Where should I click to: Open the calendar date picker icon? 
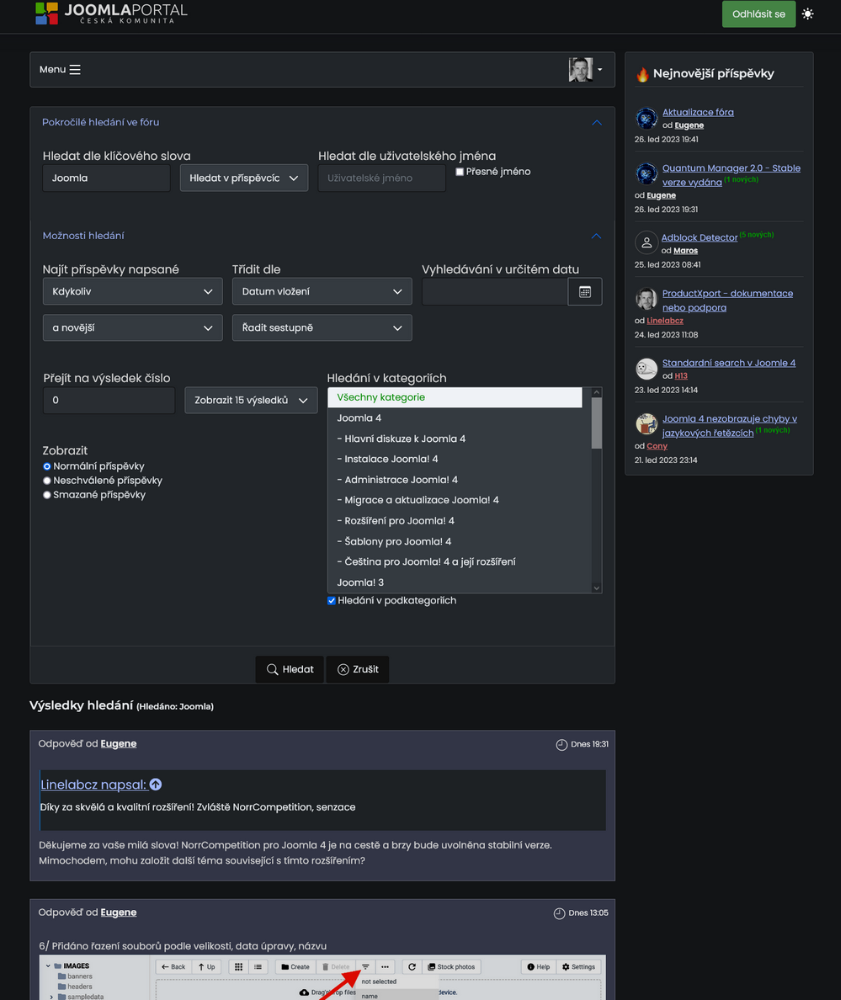(585, 291)
